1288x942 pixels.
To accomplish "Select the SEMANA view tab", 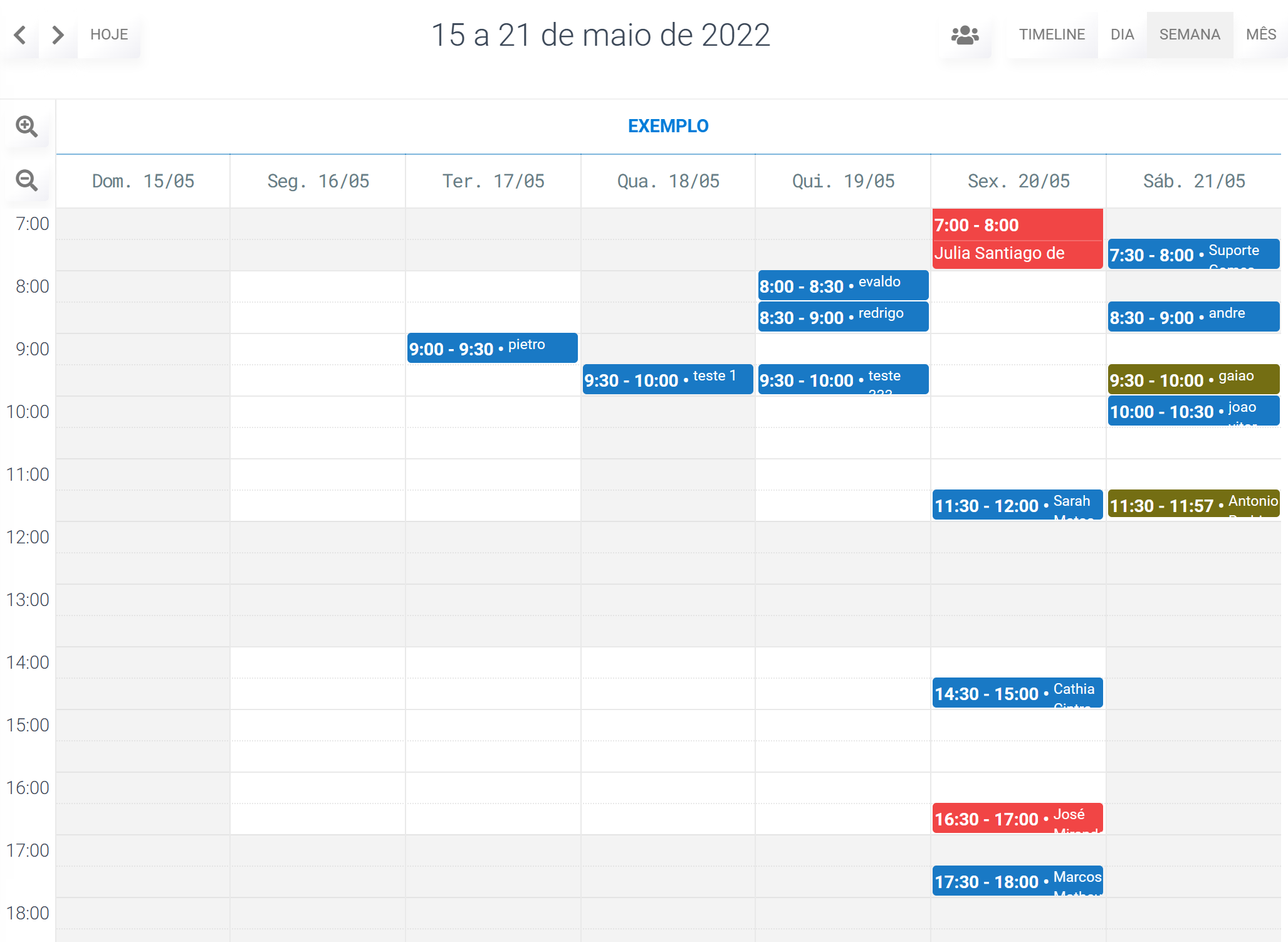I will click(1190, 34).
